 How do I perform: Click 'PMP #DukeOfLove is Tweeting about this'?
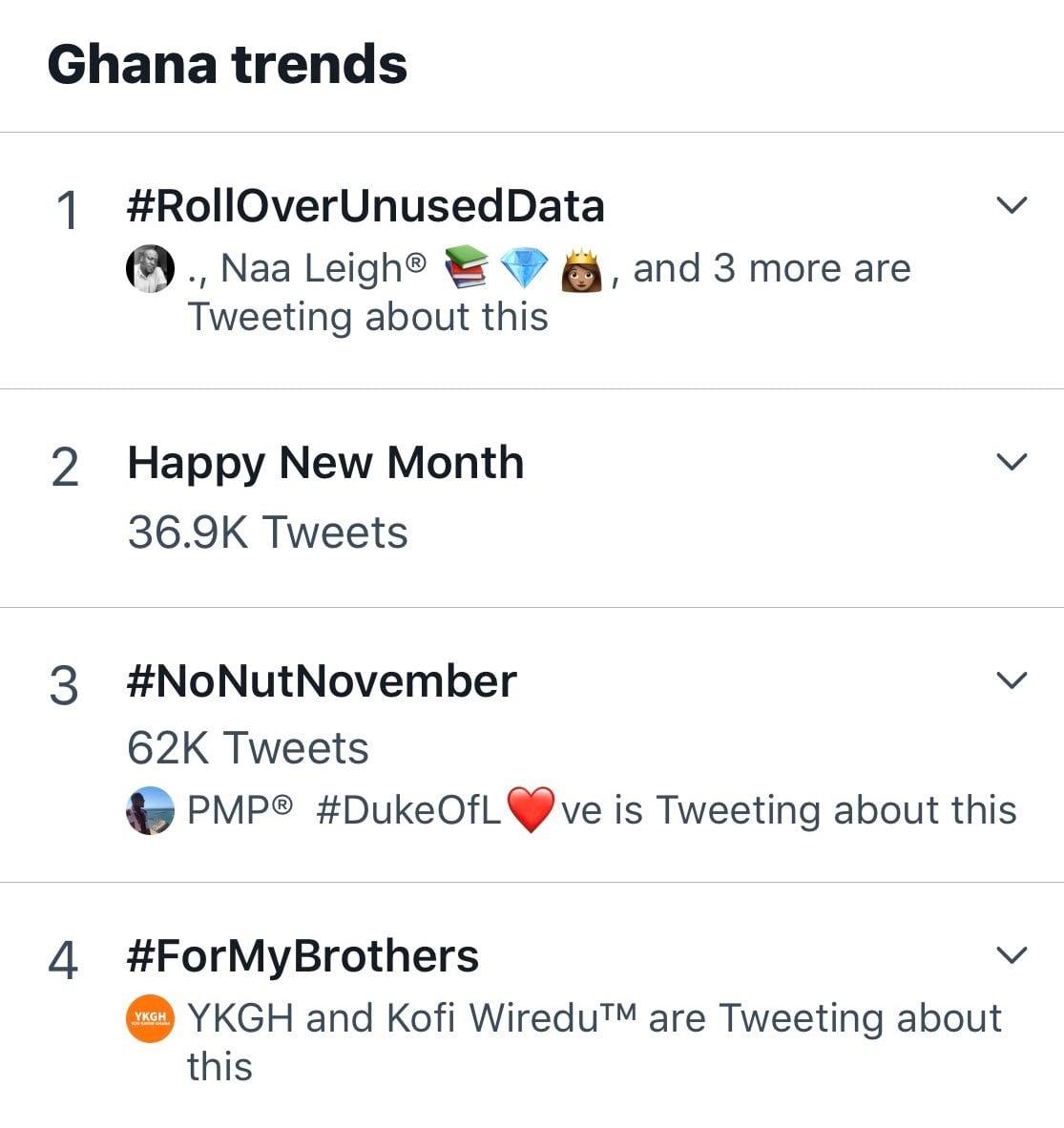pyautogui.click(x=601, y=810)
